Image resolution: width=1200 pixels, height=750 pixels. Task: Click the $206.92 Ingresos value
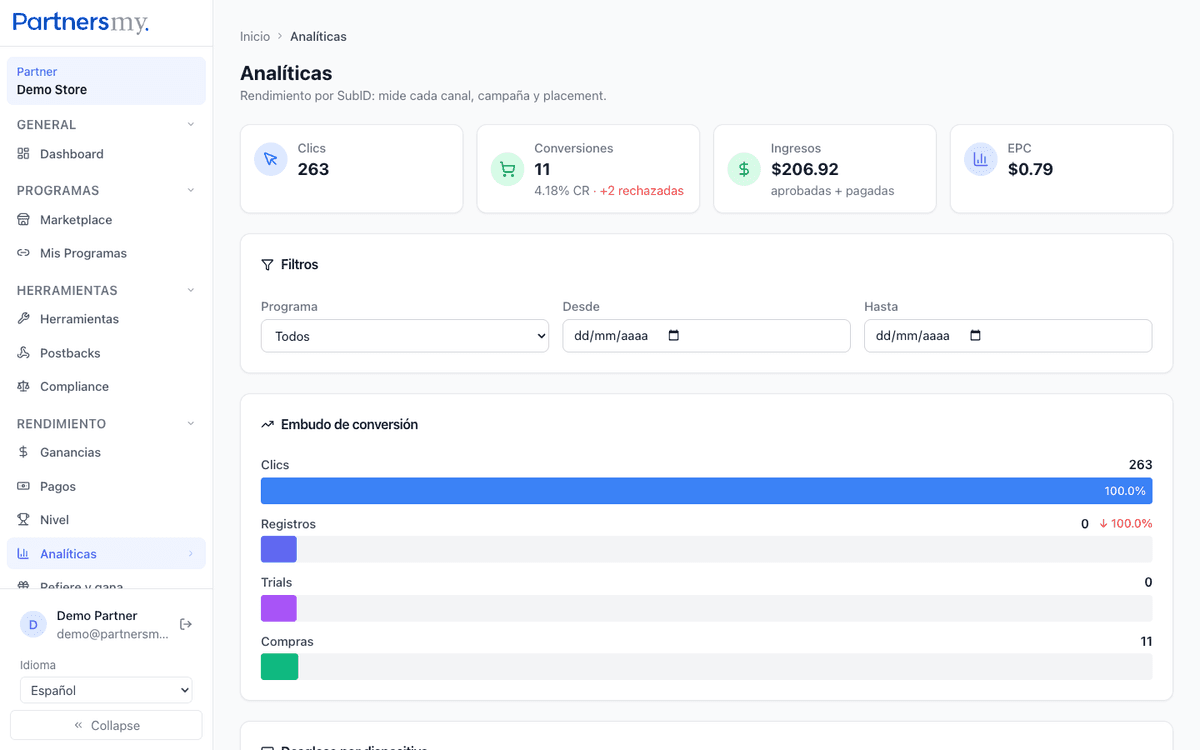pyautogui.click(x=805, y=169)
